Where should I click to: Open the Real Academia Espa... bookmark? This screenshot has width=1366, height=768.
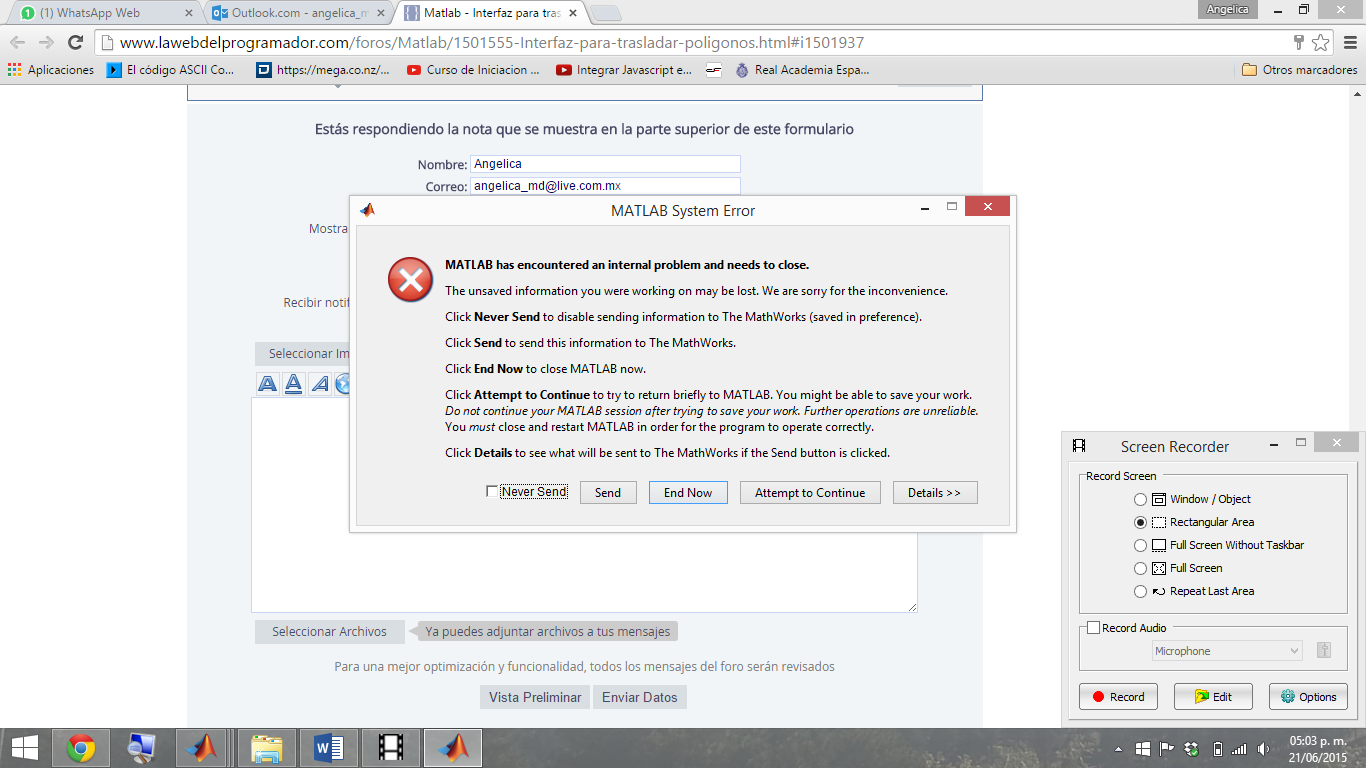point(802,70)
